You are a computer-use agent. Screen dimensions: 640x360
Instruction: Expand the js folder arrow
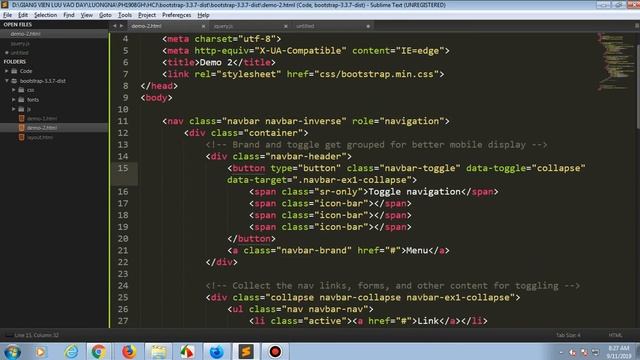coord(13,109)
